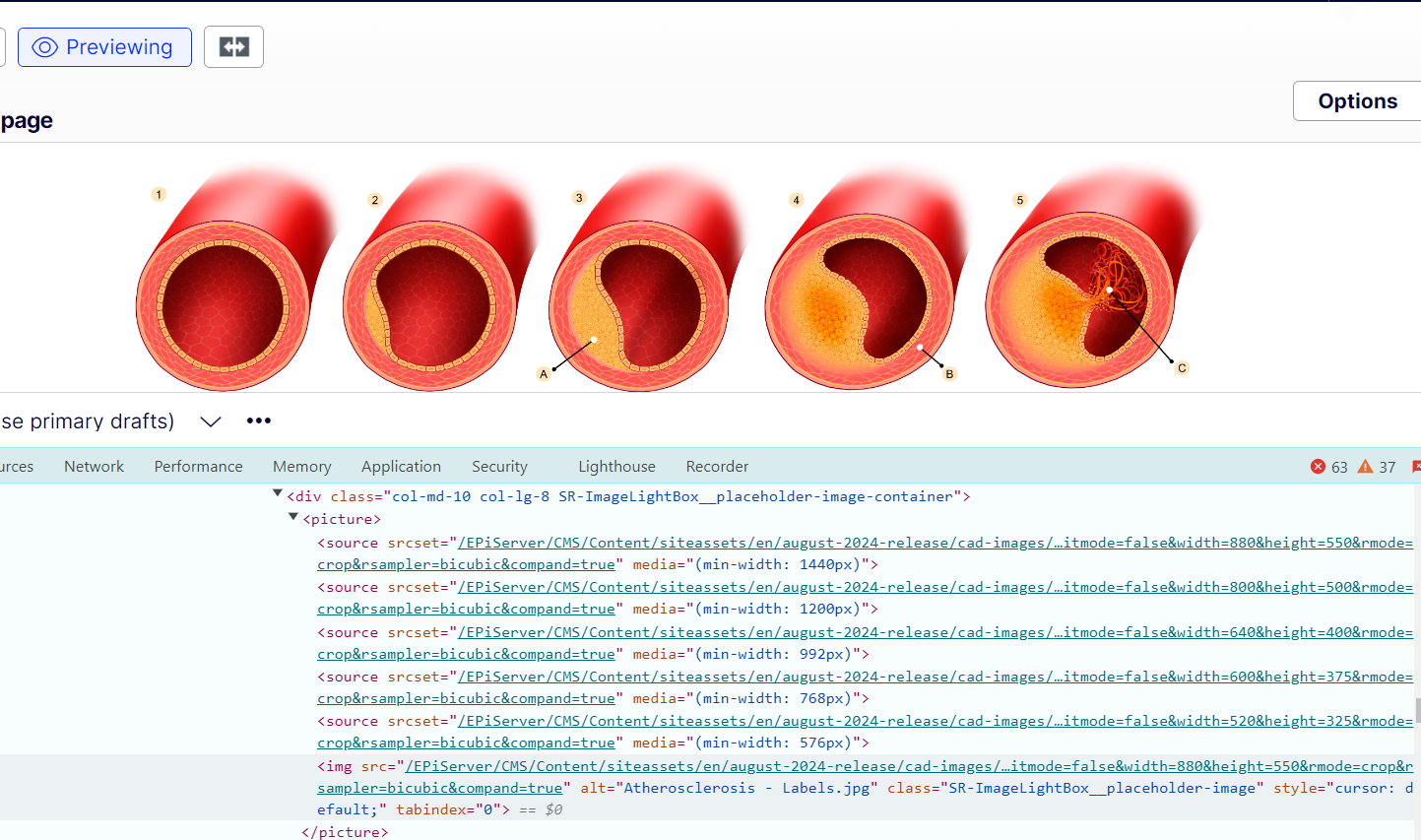Go to the Application tab
The width and height of the screenshot is (1421, 840).
[x=401, y=467]
